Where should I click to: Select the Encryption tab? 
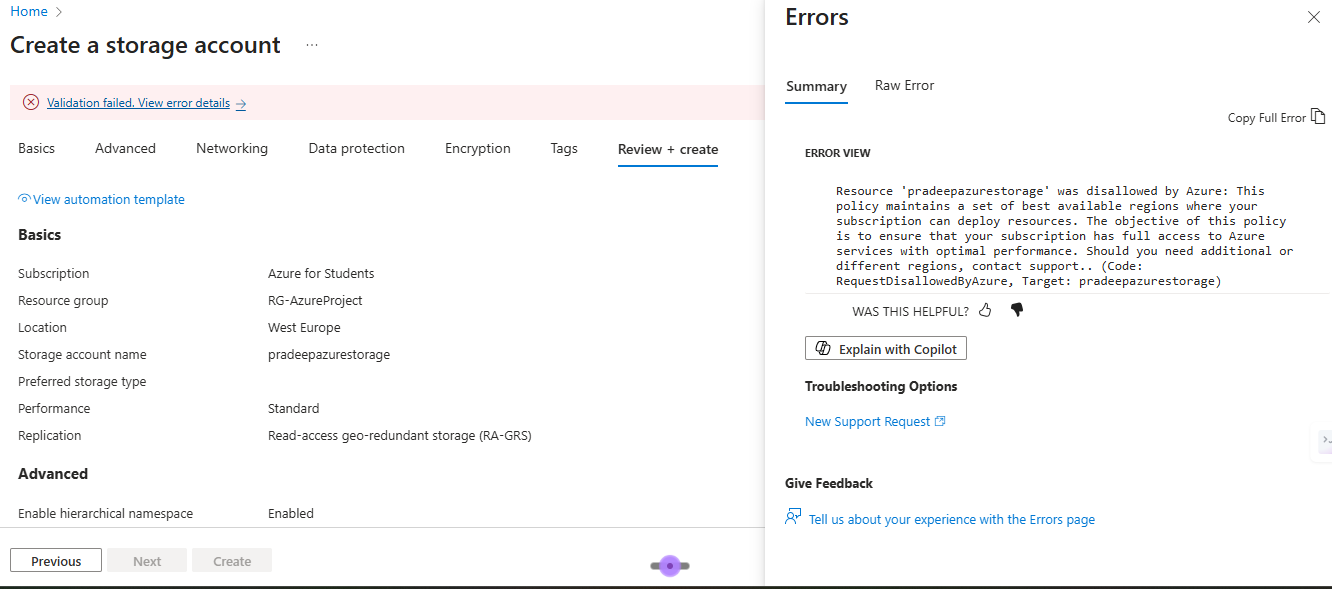[477, 148]
